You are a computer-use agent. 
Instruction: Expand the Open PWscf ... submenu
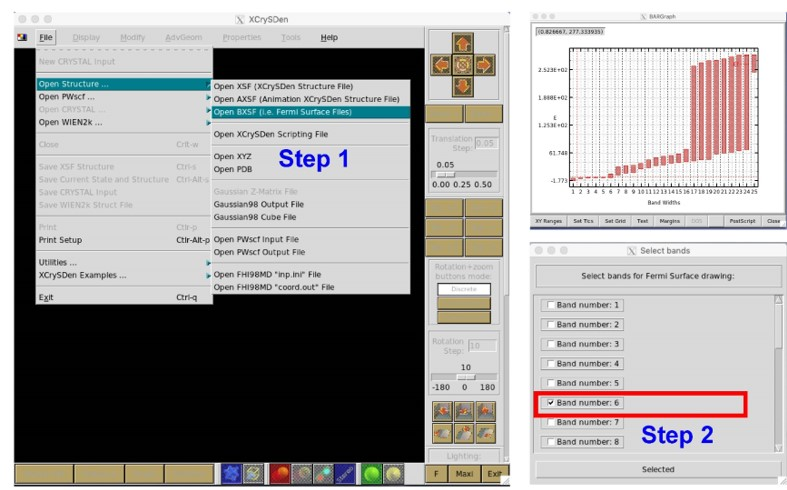[124, 97]
